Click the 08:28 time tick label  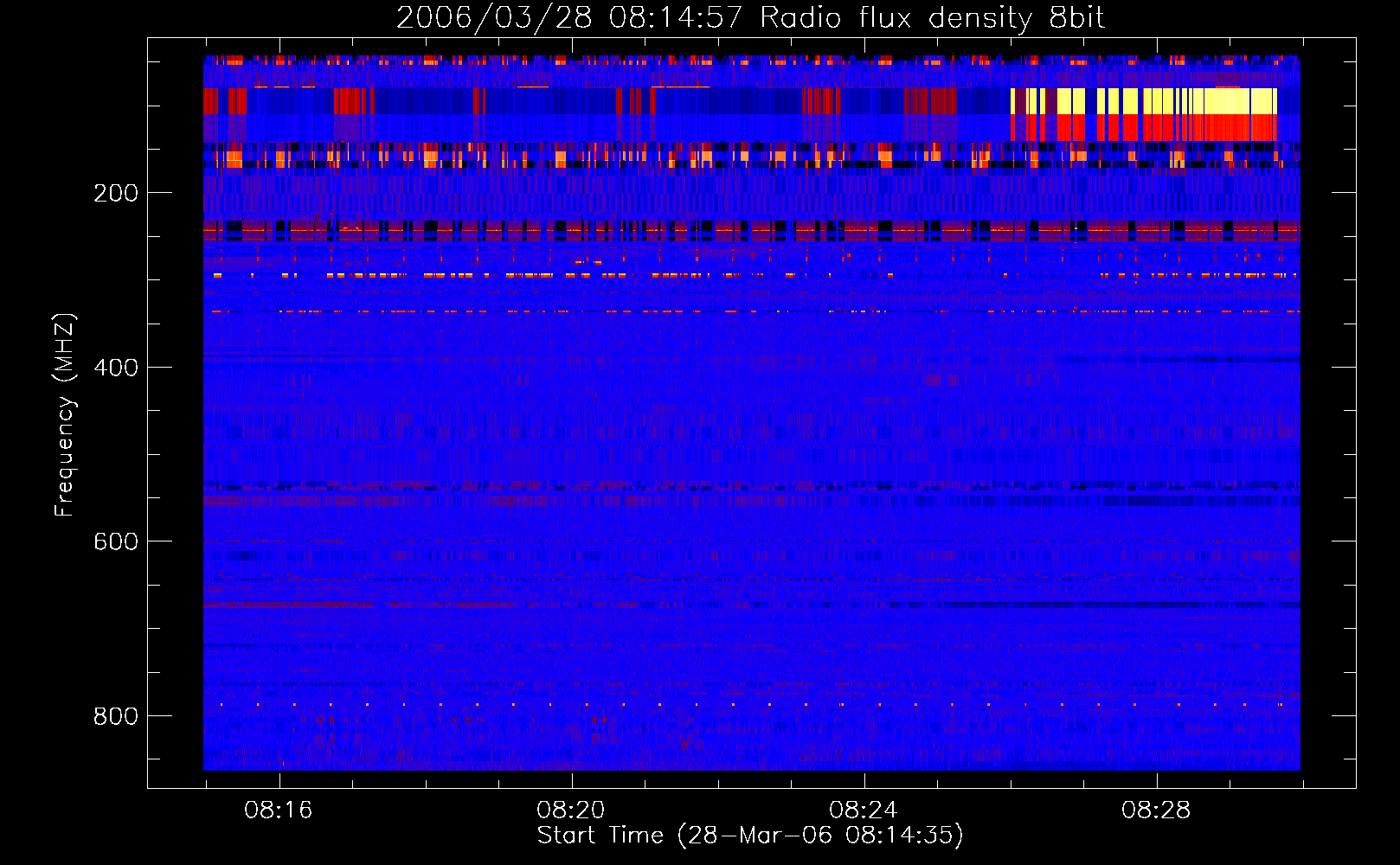point(1156,811)
